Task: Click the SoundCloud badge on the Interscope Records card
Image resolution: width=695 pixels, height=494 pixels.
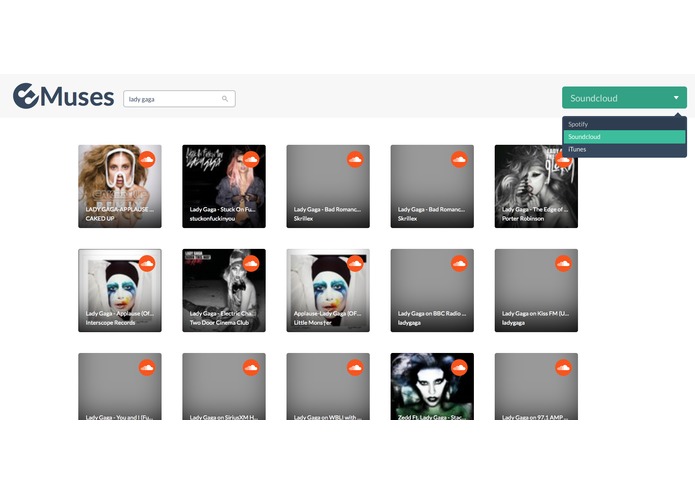Action: (147, 263)
